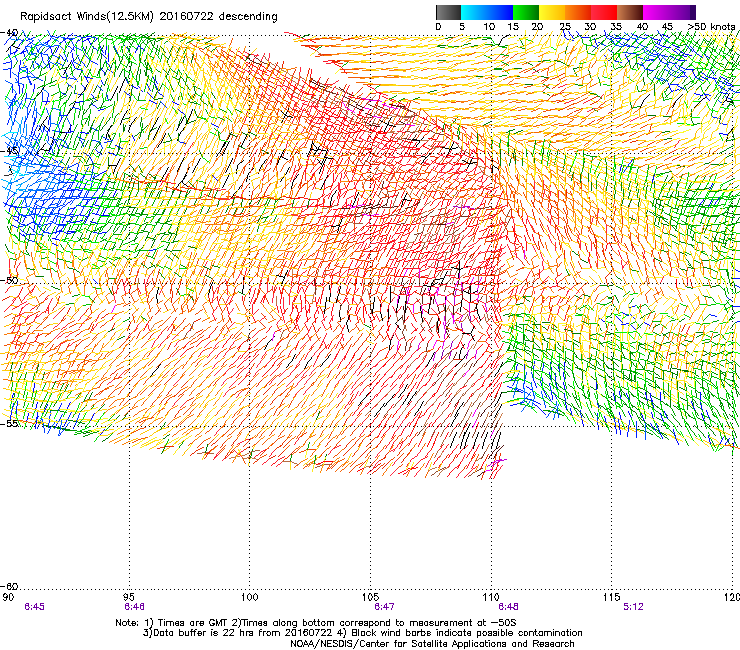Click the 6:45 swath time label
Viewport: 740px width, 650px height.
coord(34,607)
